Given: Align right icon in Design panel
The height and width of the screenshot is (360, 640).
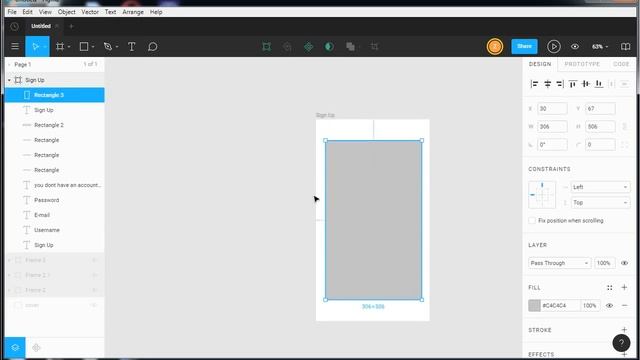Looking at the screenshot, I should pos(560,84).
